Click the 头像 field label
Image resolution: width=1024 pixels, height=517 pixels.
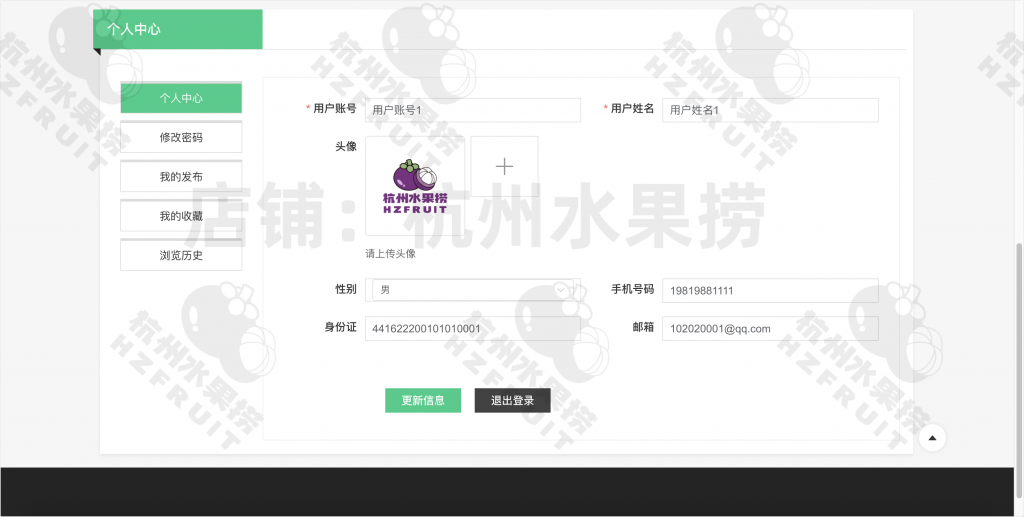click(346, 146)
